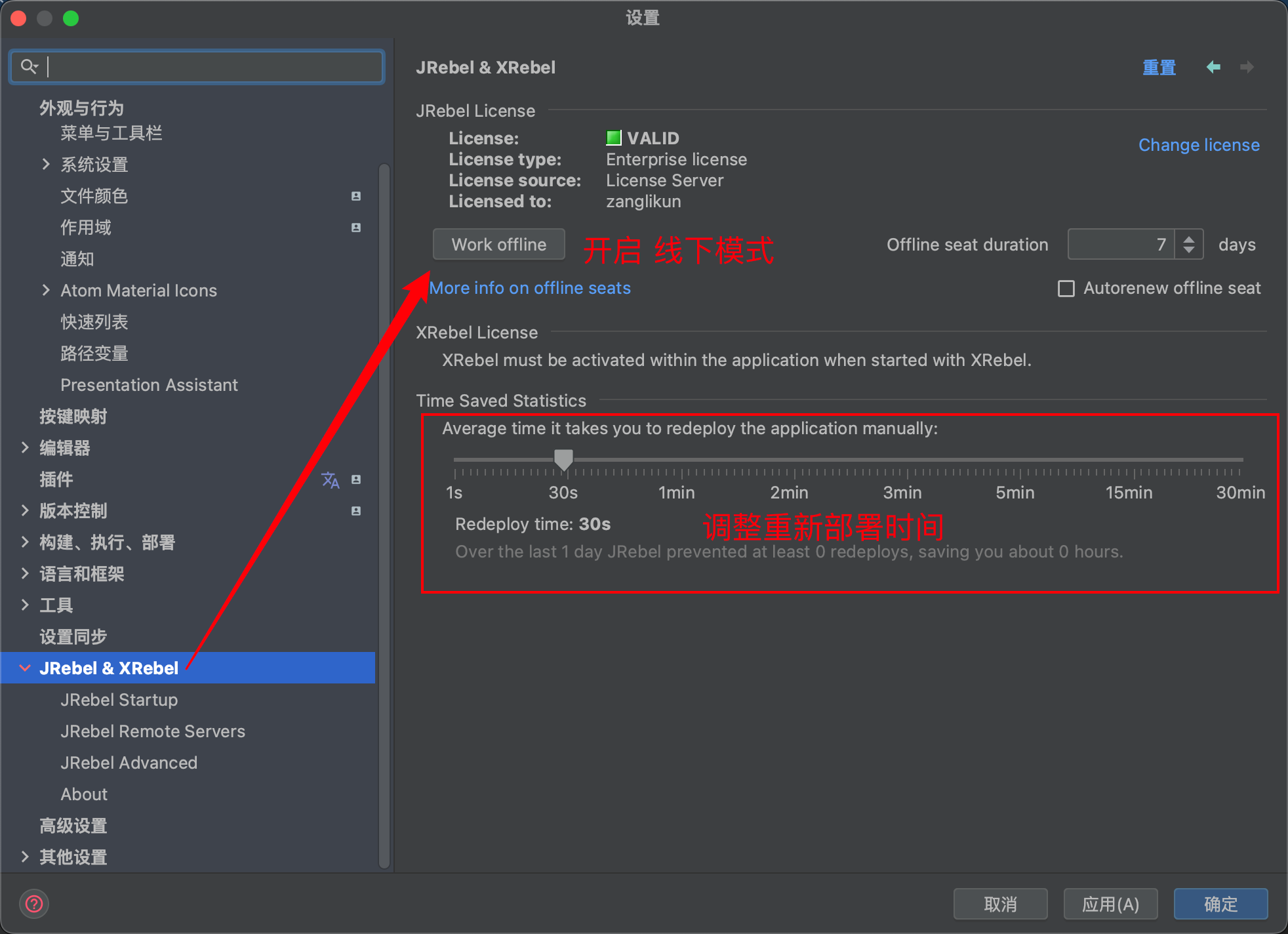This screenshot has width=1288, height=934.
Task: Open the JRebel Startup settings page
Action: coord(119,700)
